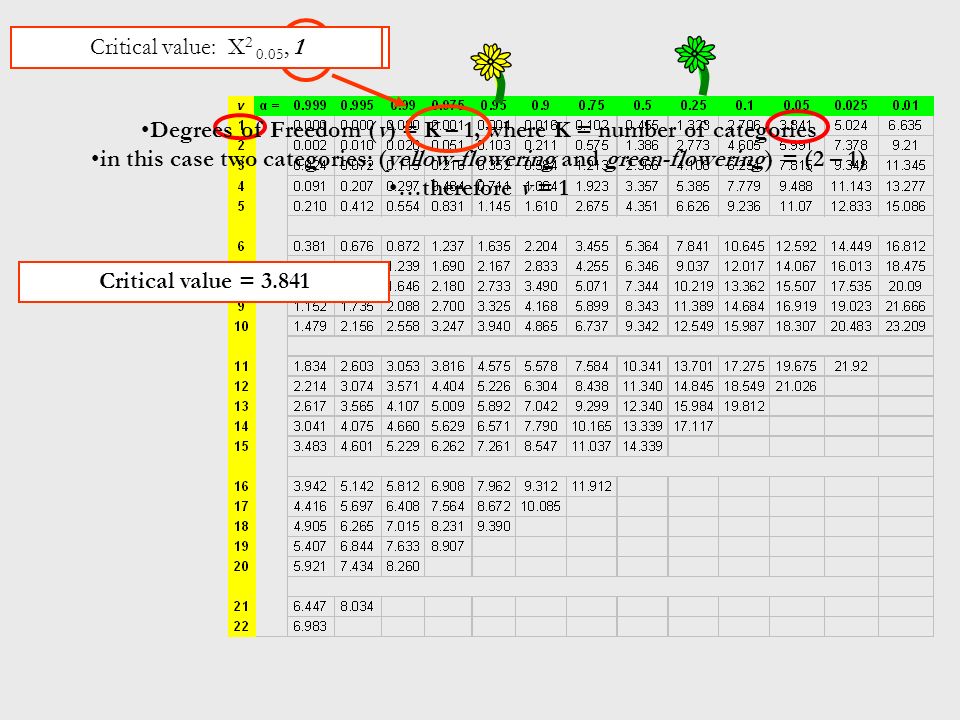Click the cell containing 21.92

[850, 366]
